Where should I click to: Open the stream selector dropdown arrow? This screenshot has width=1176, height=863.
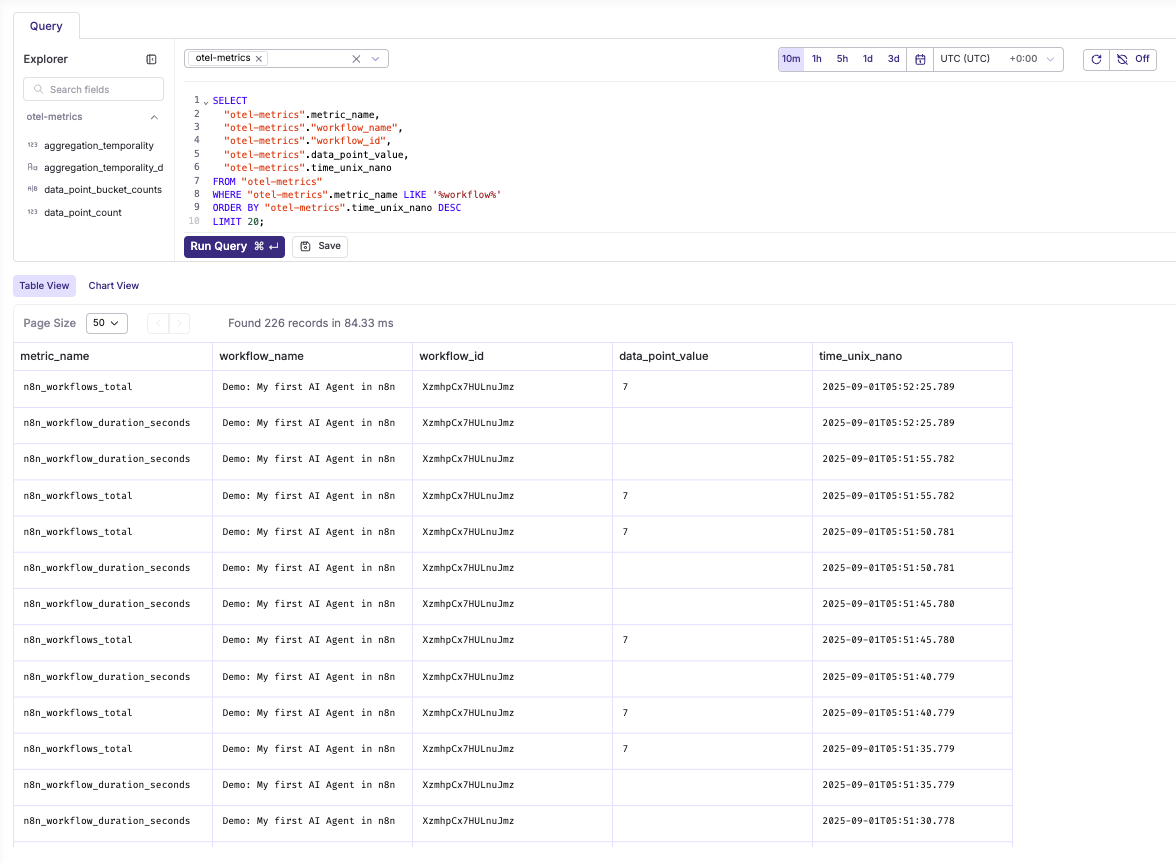[376, 58]
